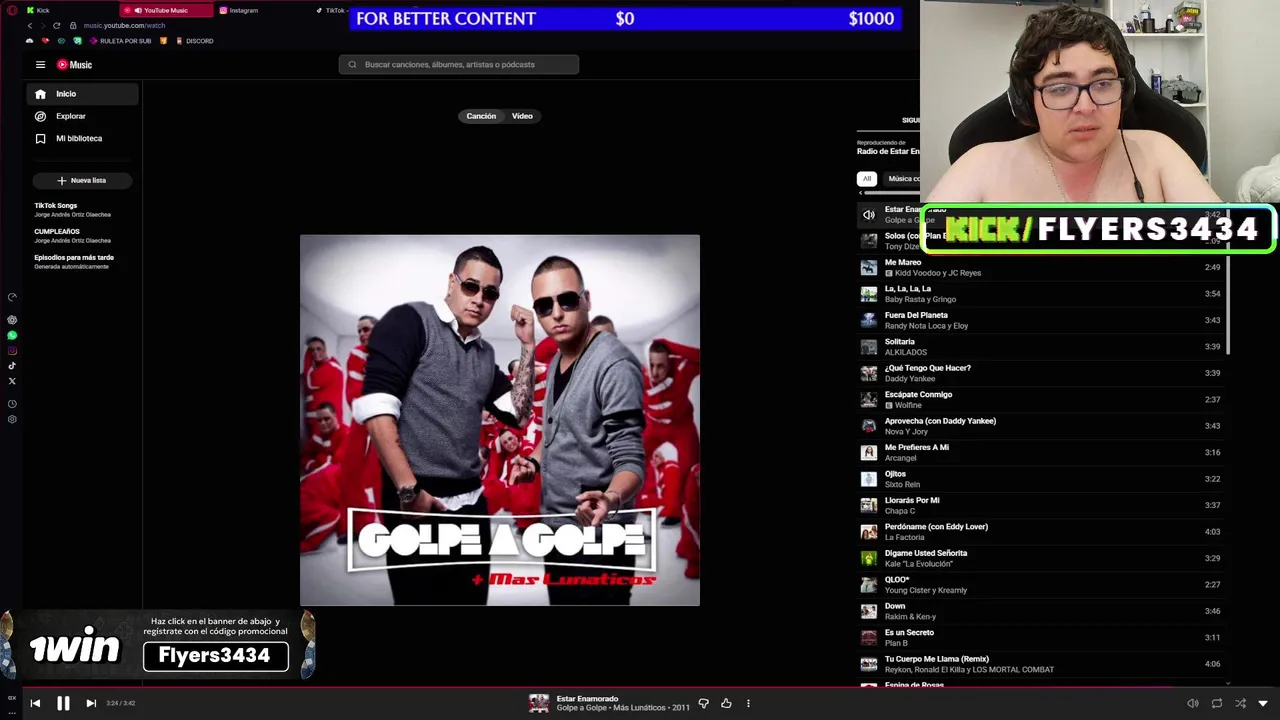Open the TikTok sidebar icon
1280x720 pixels.
[12, 366]
